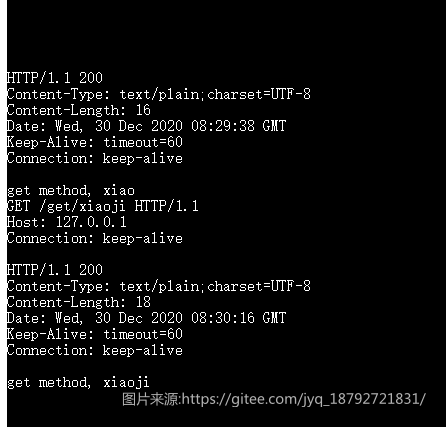Click the Content-Length: 16 line
The image size is (446, 427).
click(x=79, y=110)
